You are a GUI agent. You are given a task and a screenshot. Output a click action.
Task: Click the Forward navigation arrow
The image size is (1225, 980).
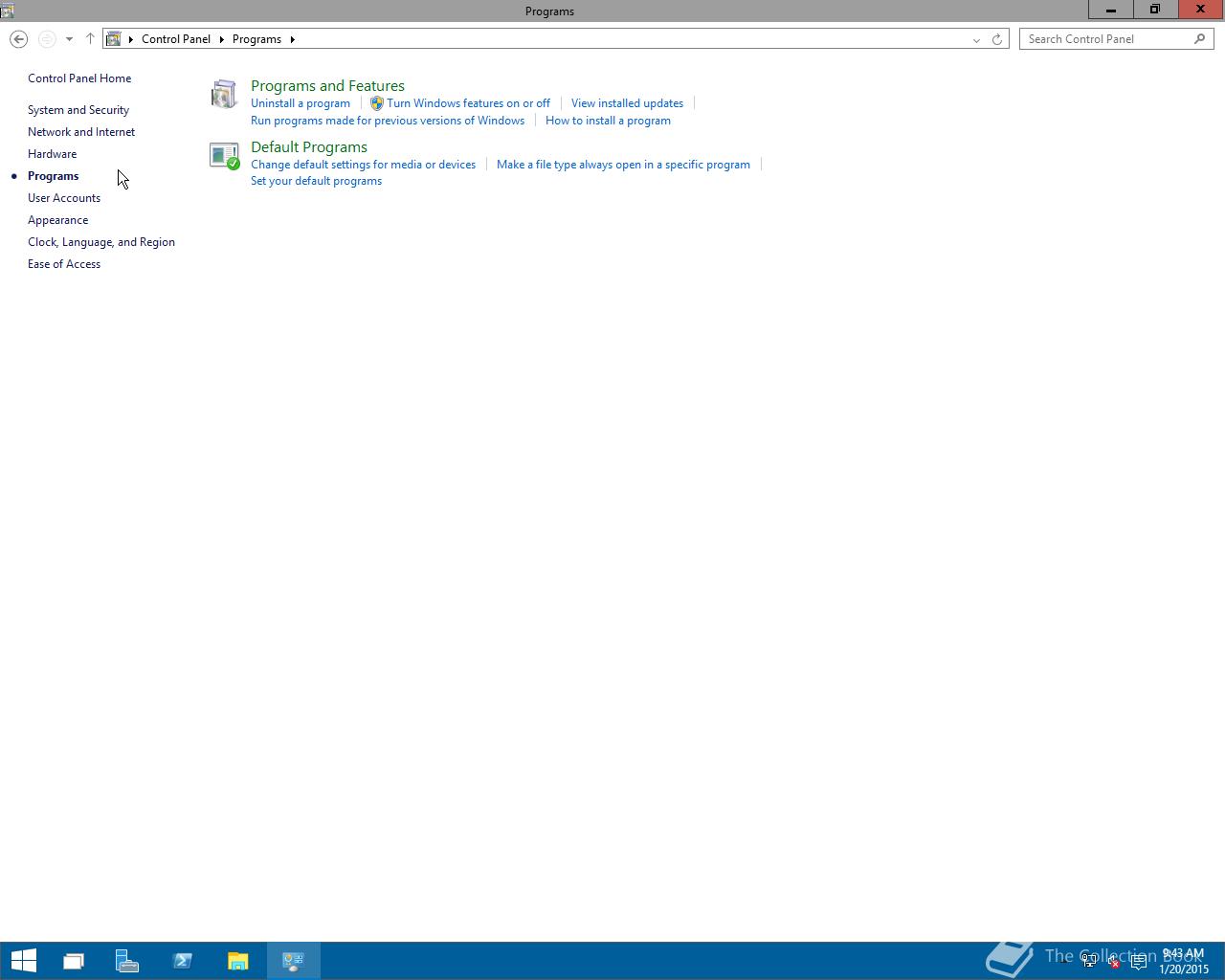47,39
